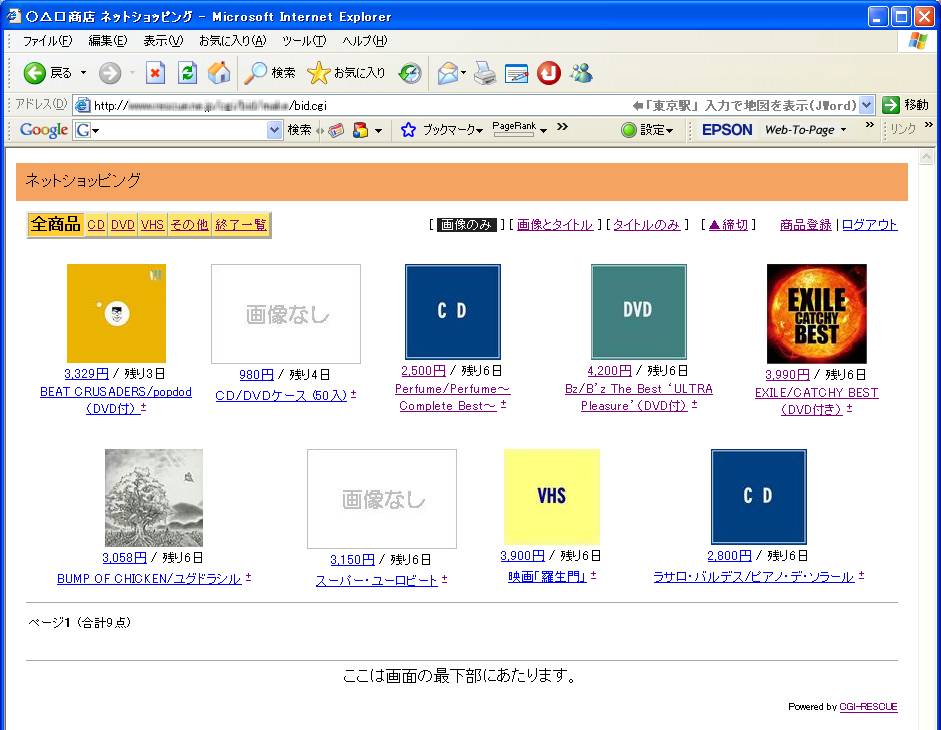Select the CD category tab
Screen dimensions: 941x730
tap(96, 225)
